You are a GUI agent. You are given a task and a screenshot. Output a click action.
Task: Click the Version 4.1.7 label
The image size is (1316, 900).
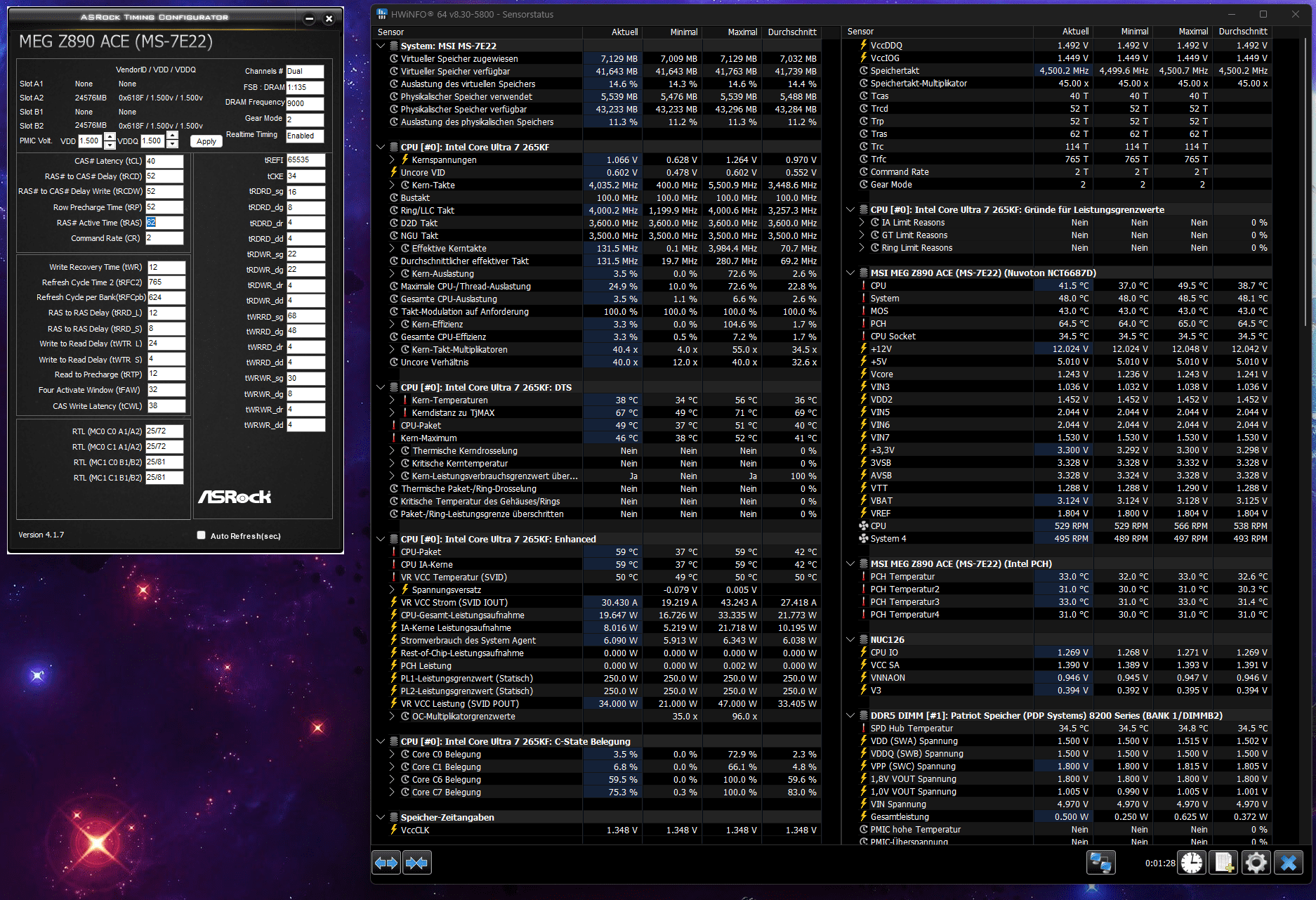41,535
